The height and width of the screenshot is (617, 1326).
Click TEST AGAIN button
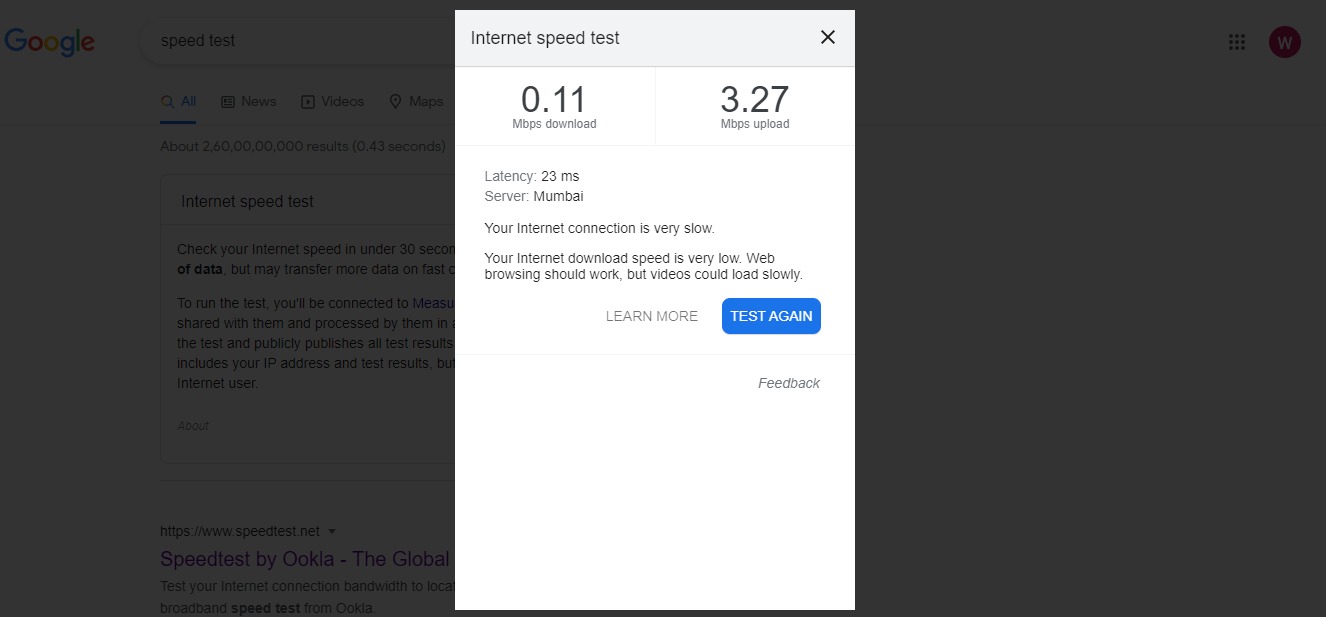(771, 316)
